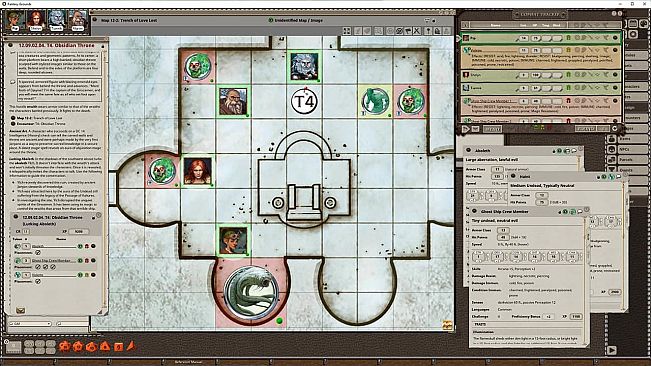The width and height of the screenshot is (651, 366).
Task: Roll the orange d12 die
Action: click(78, 346)
